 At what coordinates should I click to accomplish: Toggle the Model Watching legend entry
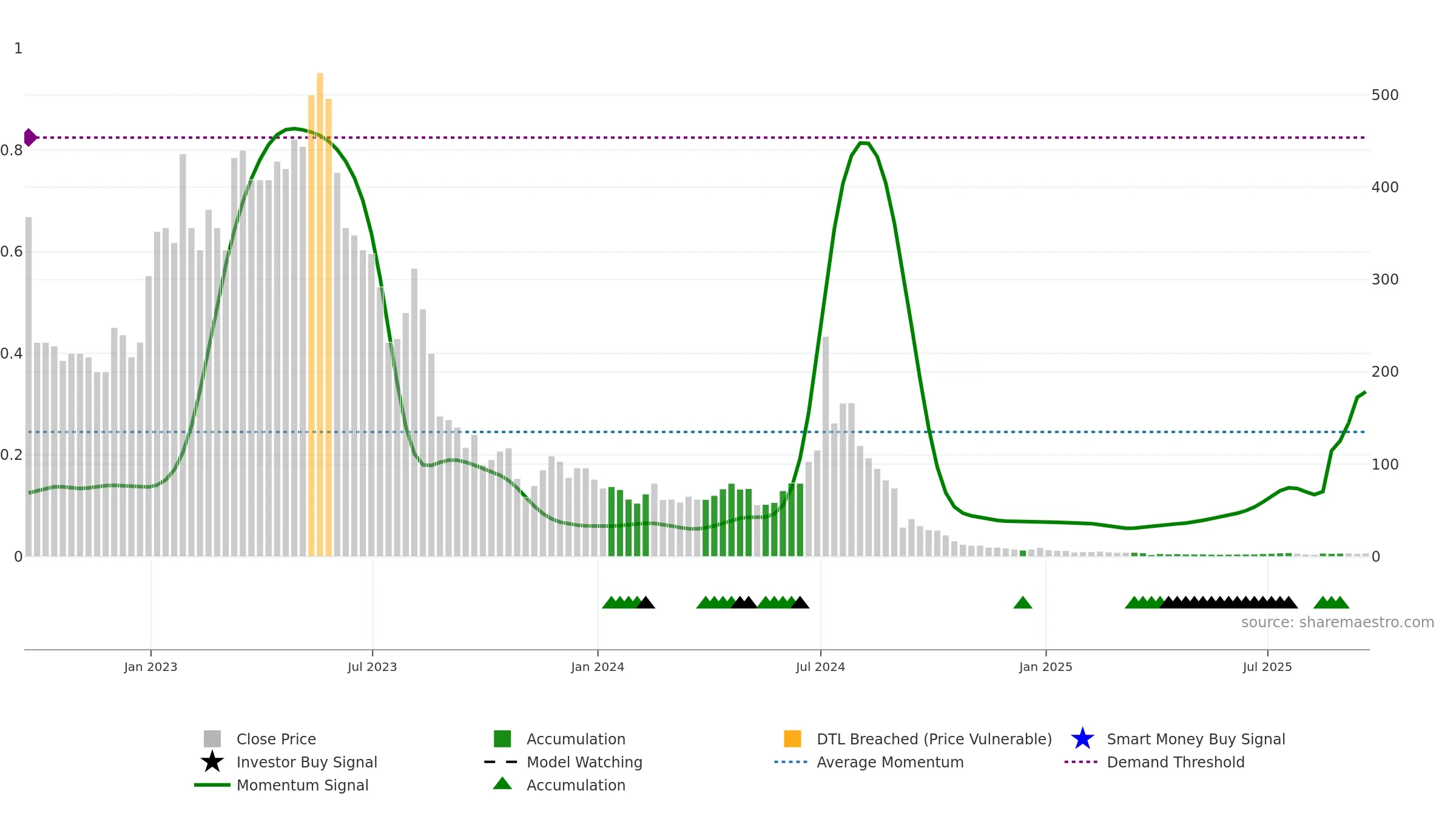coord(584,762)
